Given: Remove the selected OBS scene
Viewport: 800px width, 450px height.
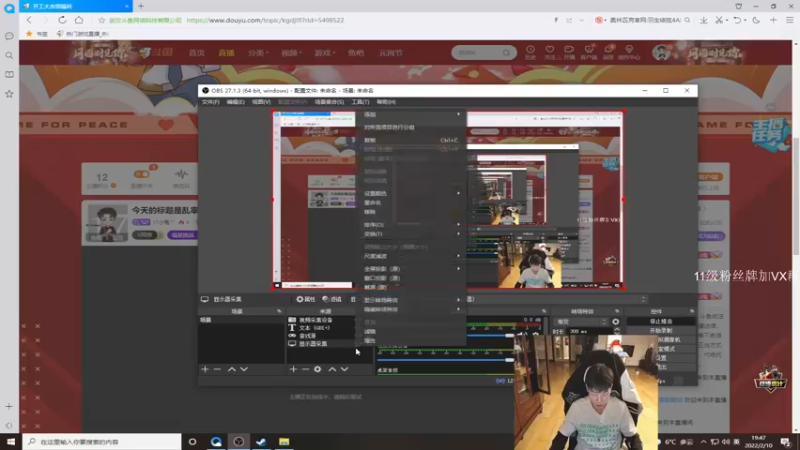Looking at the screenshot, I should 217,369.
